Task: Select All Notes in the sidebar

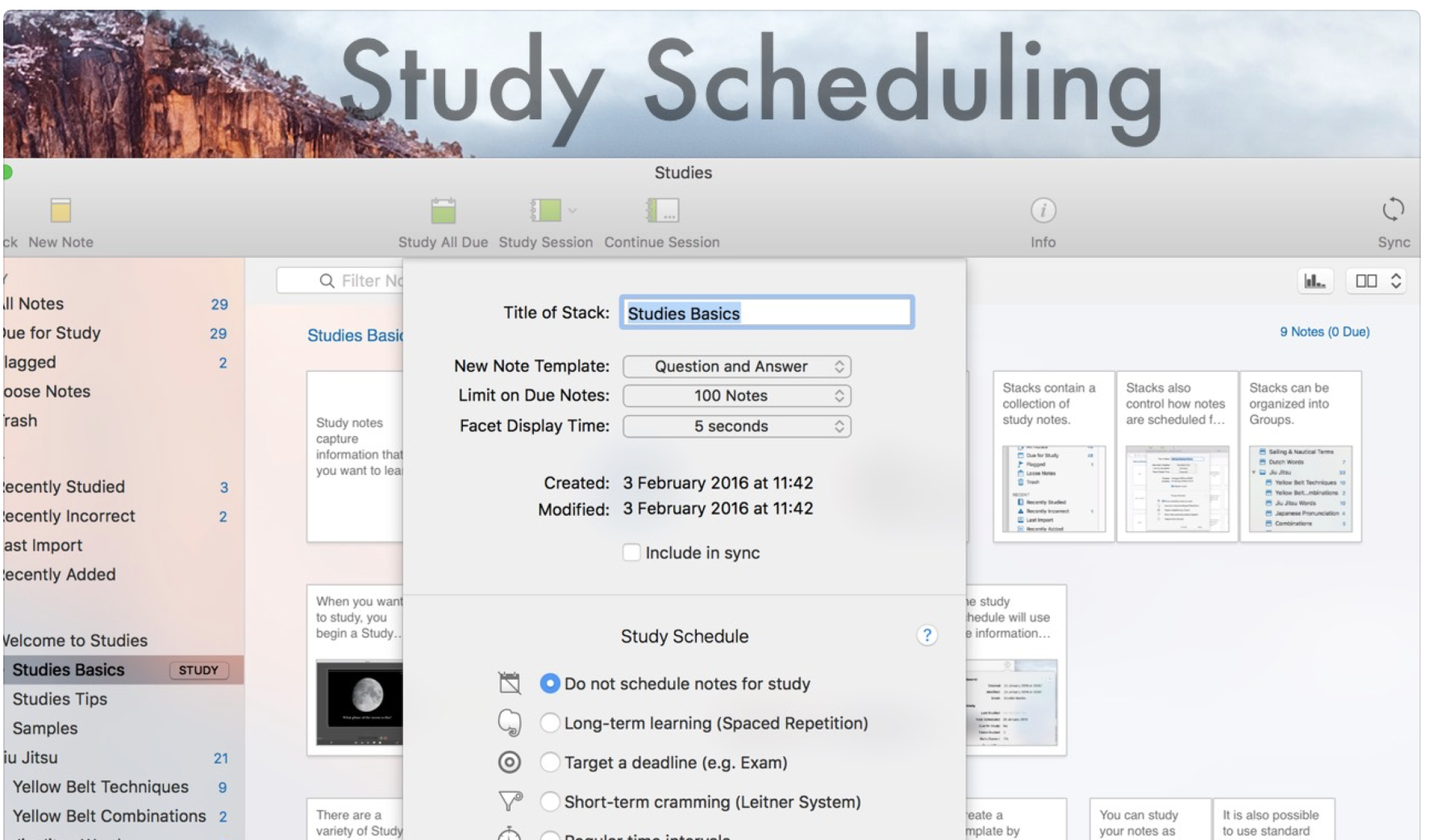Action: (x=123, y=304)
